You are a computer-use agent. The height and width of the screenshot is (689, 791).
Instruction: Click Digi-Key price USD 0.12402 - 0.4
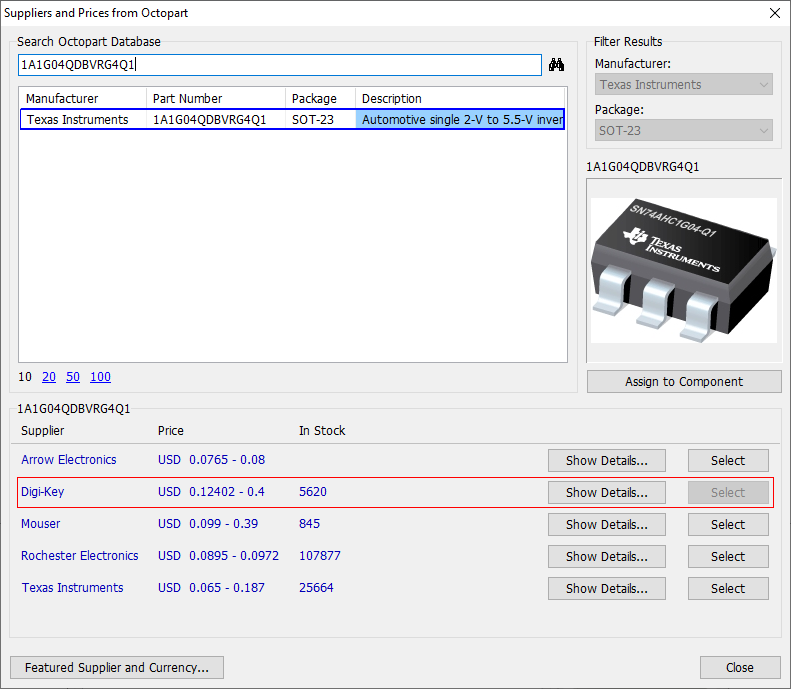coord(211,492)
